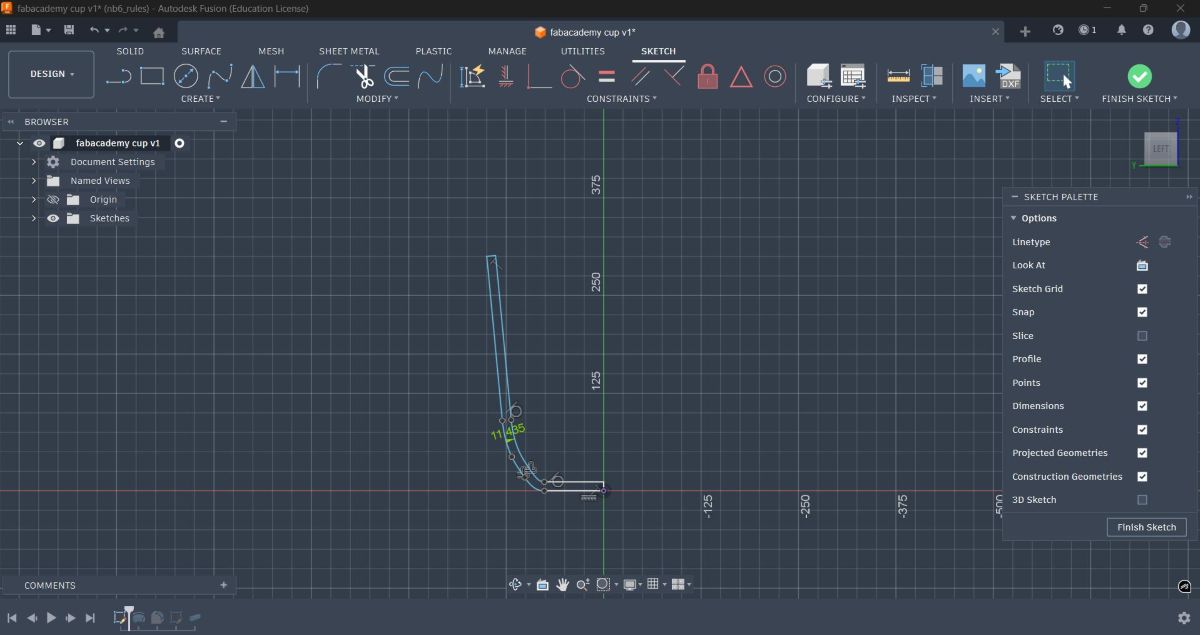
Task: Click LEFT on the ViewCube
Action: [x=1159, y=147]
